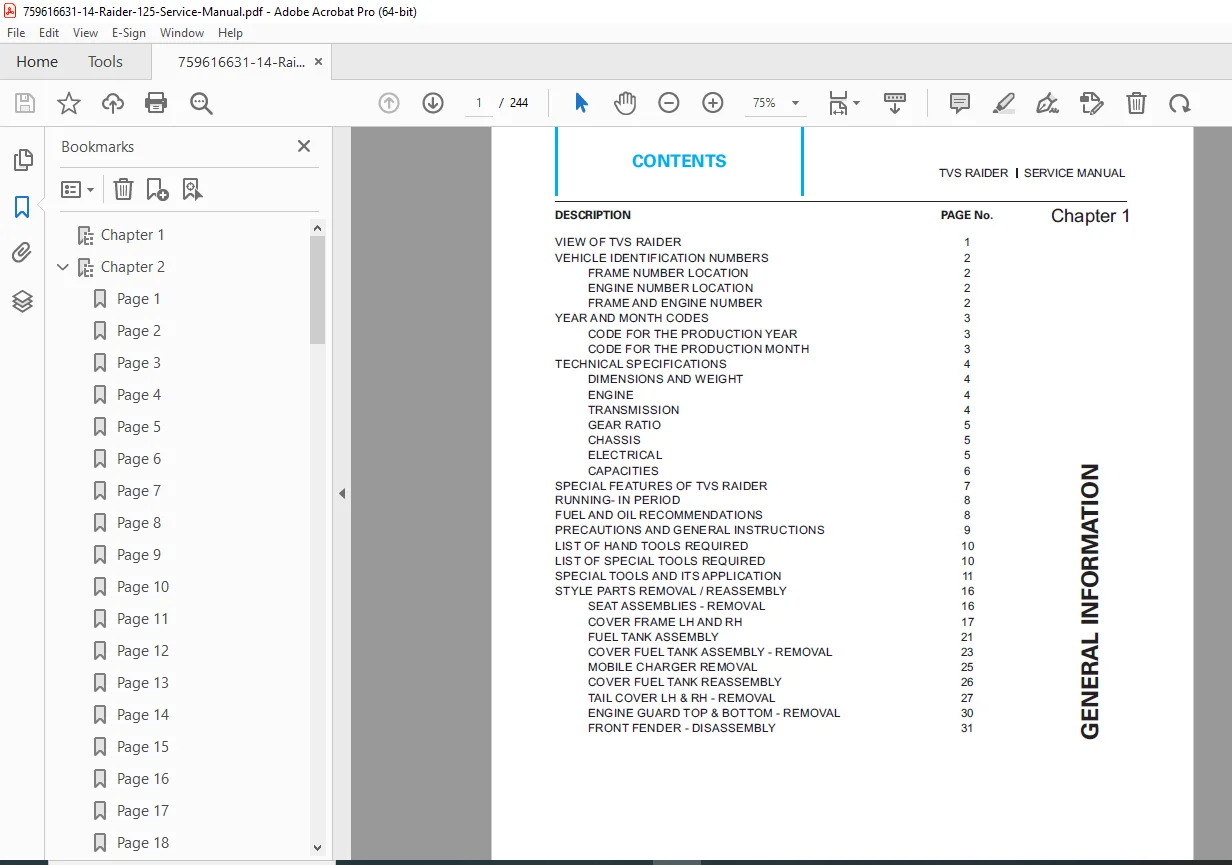Go to previous page arrow
Screen dimensions: 1232x865
389,103
